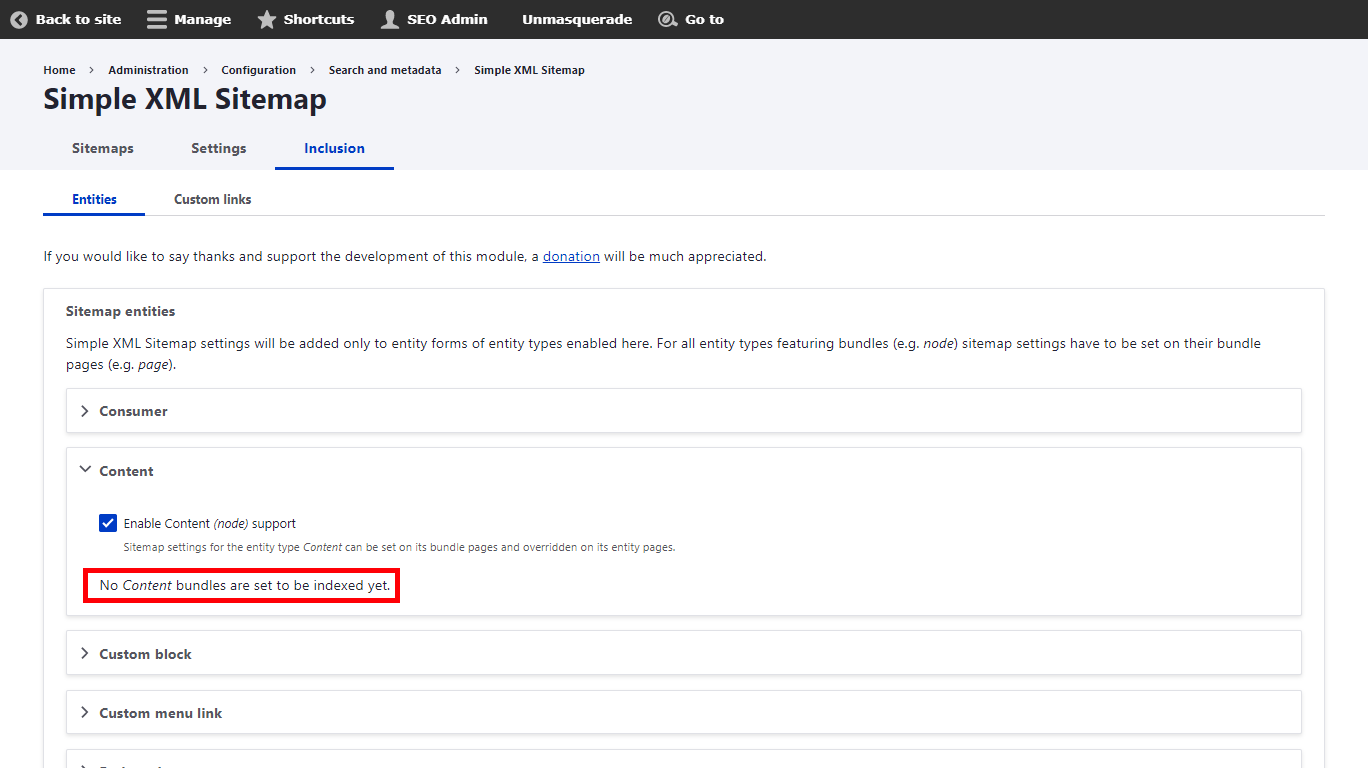Viewport: 1368px width, 768px height.
Task: Open the Custom links sub-tab
Action: [212, 199]
